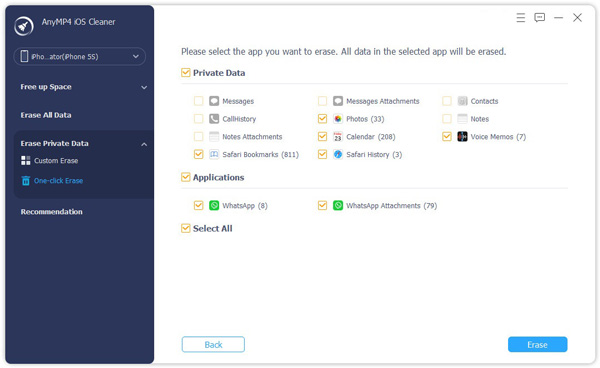Screen dimensions: 600x368
Task: Uncheck the WhatsApp (8) checkbox
Action: pos(199,205)
